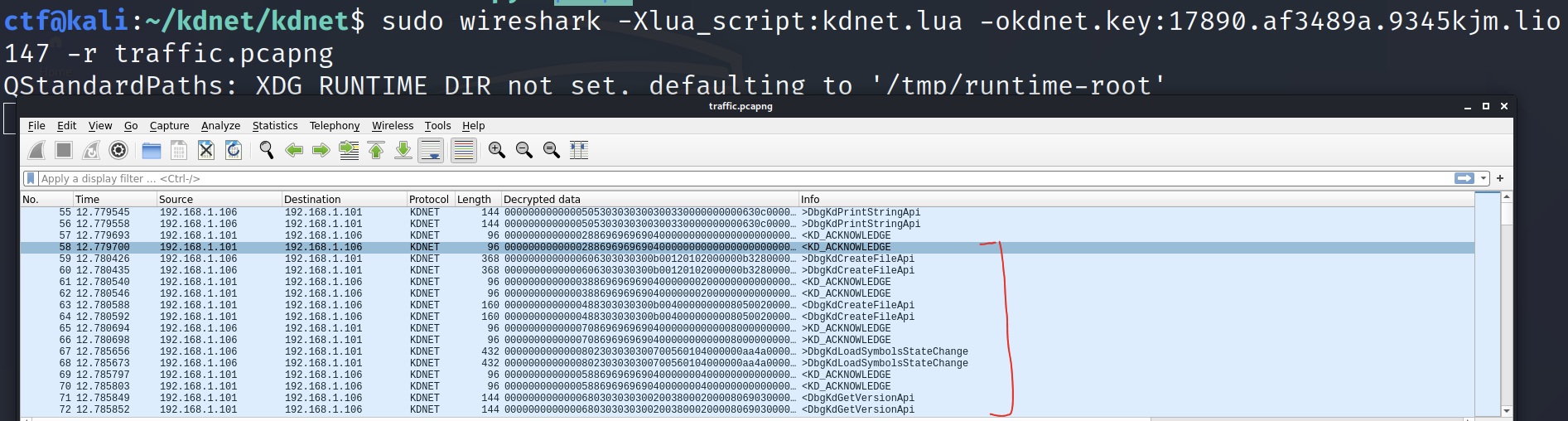Viewport: 1568px width, 421px height.
Task: Click the Resize columns to fit content icon
Action: coord(579,150)
